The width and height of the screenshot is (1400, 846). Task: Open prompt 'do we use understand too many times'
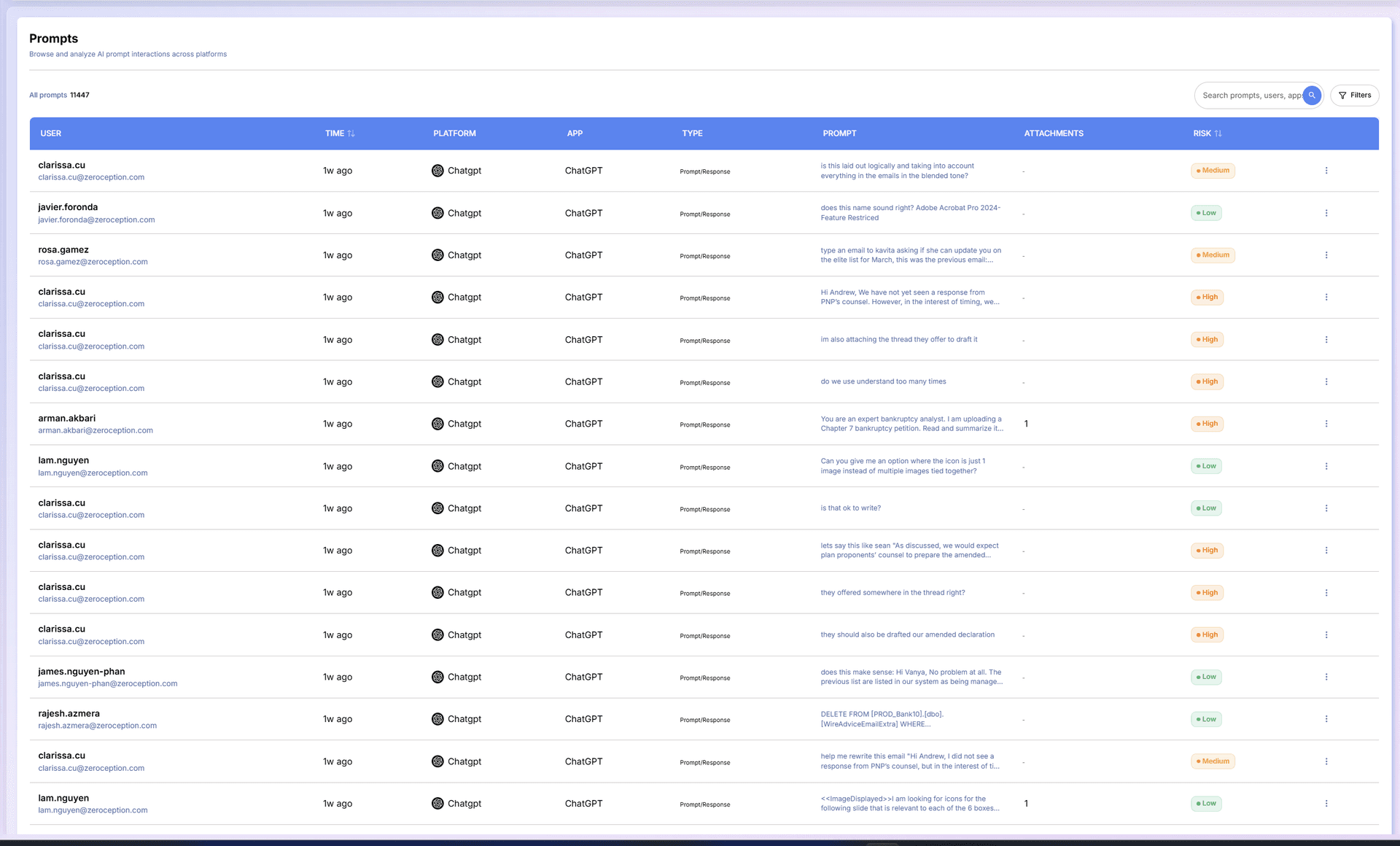883,382
